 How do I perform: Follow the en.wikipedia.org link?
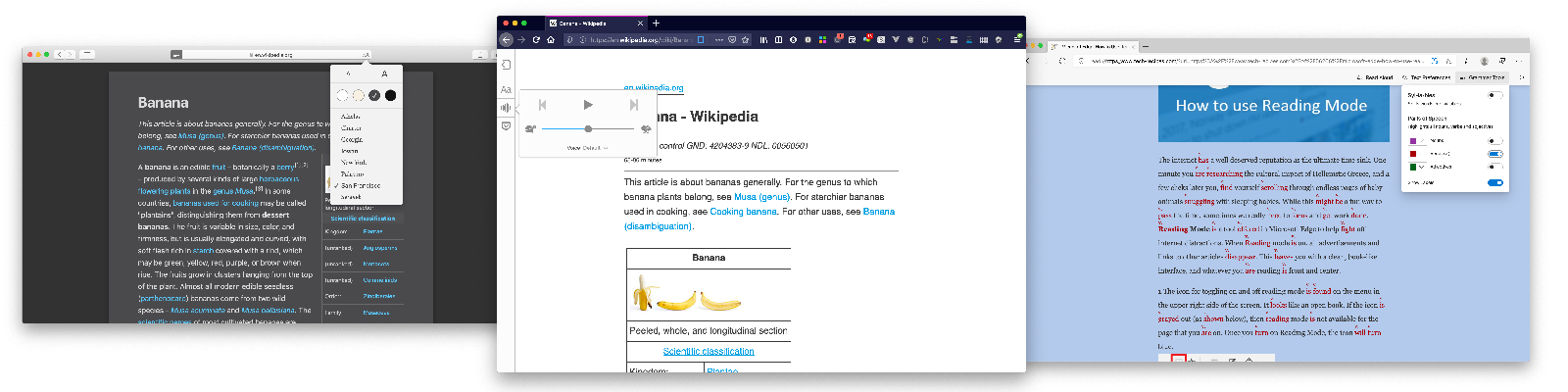(654, 88)
